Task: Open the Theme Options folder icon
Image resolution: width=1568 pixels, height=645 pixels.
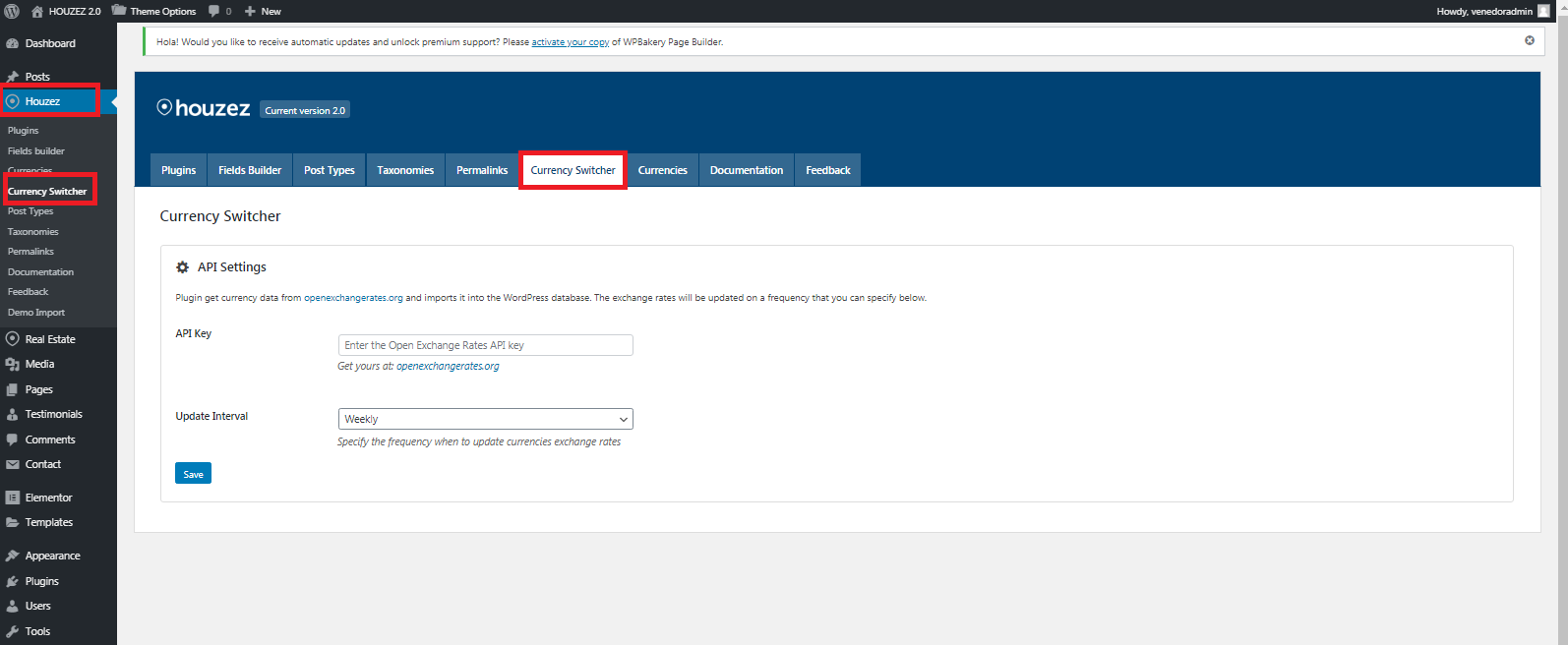Action: pos(119,11)
